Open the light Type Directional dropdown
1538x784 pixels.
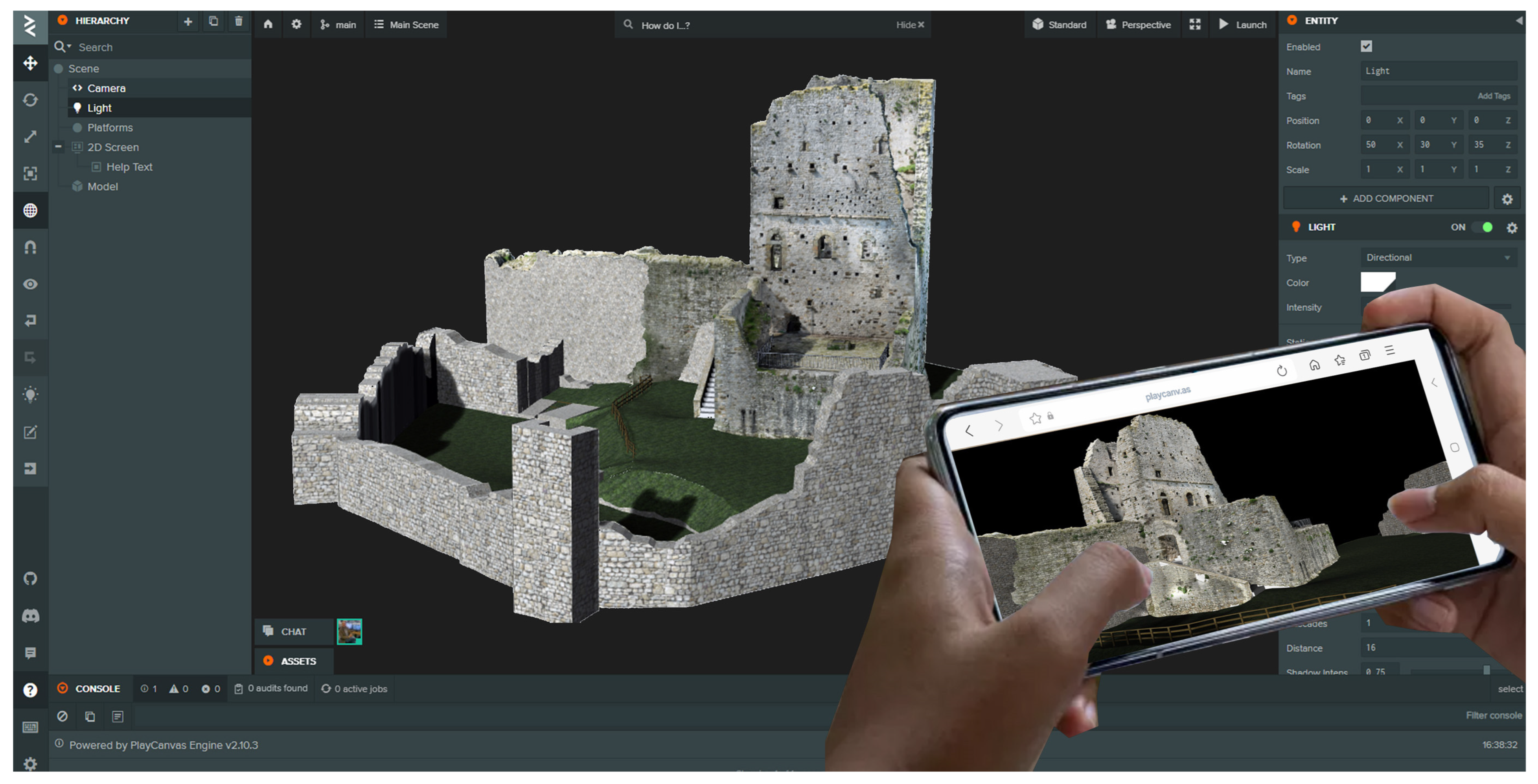point(1438,258)
